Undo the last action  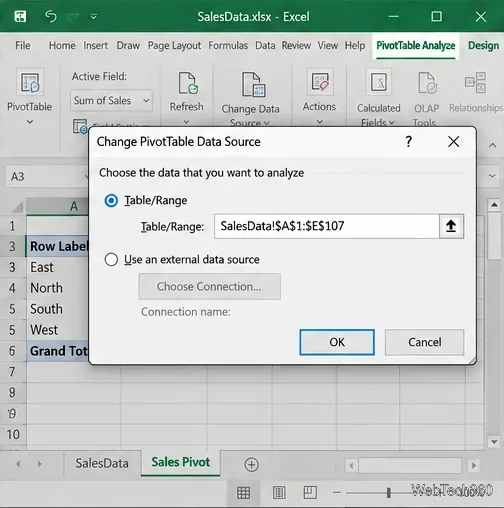pyautogui.click(x=51, y=16)
